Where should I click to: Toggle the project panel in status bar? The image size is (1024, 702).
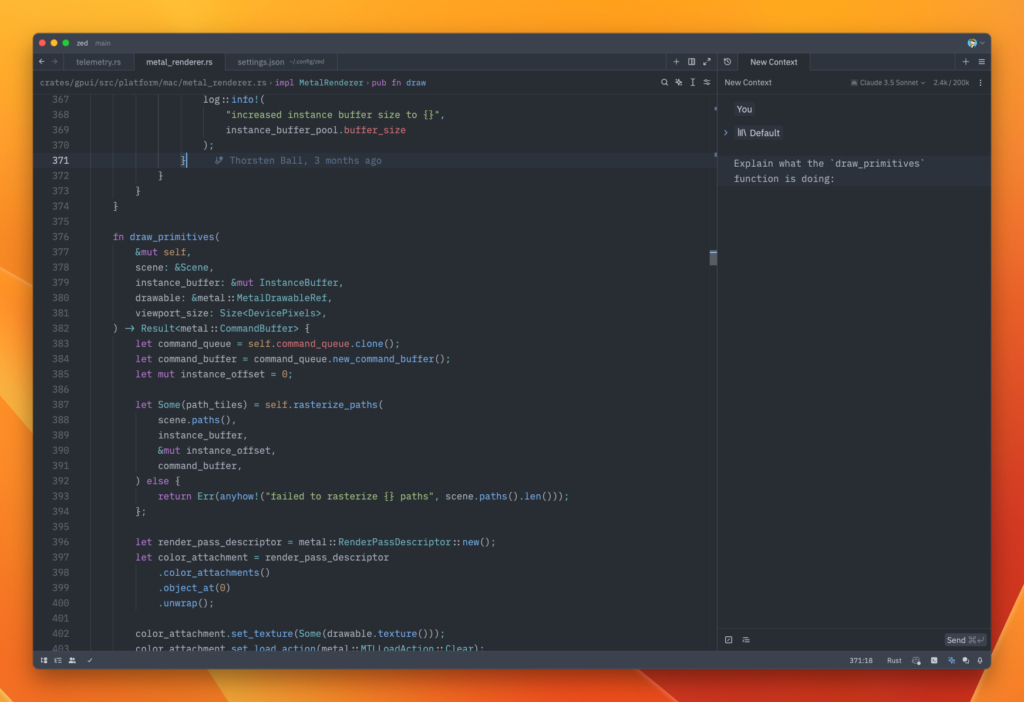(x=44, y=660)
